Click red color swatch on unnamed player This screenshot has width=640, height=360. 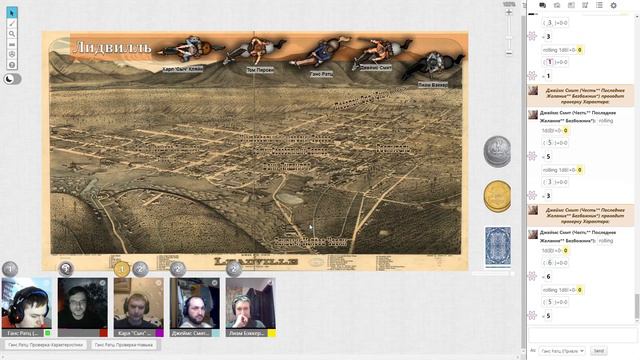(x=104, y=333)
